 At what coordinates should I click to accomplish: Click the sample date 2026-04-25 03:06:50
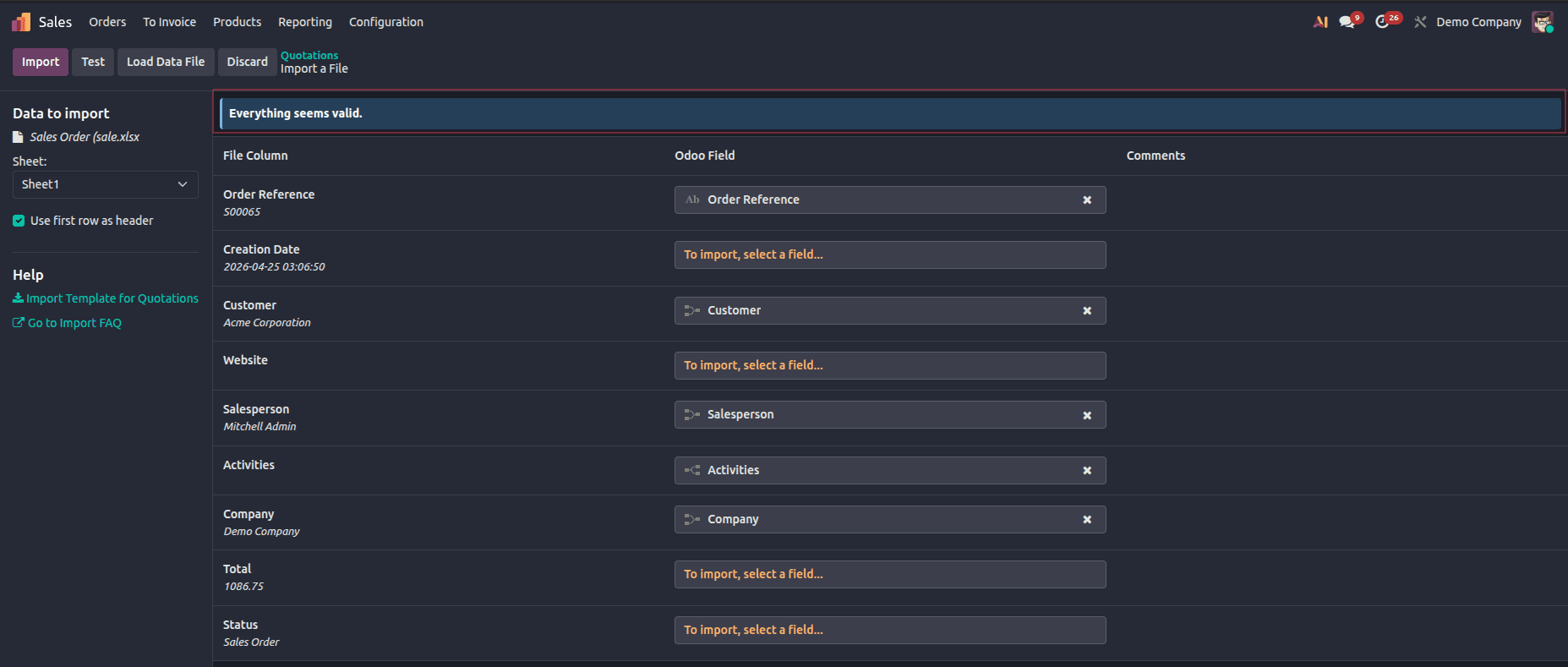coord(274,267)
